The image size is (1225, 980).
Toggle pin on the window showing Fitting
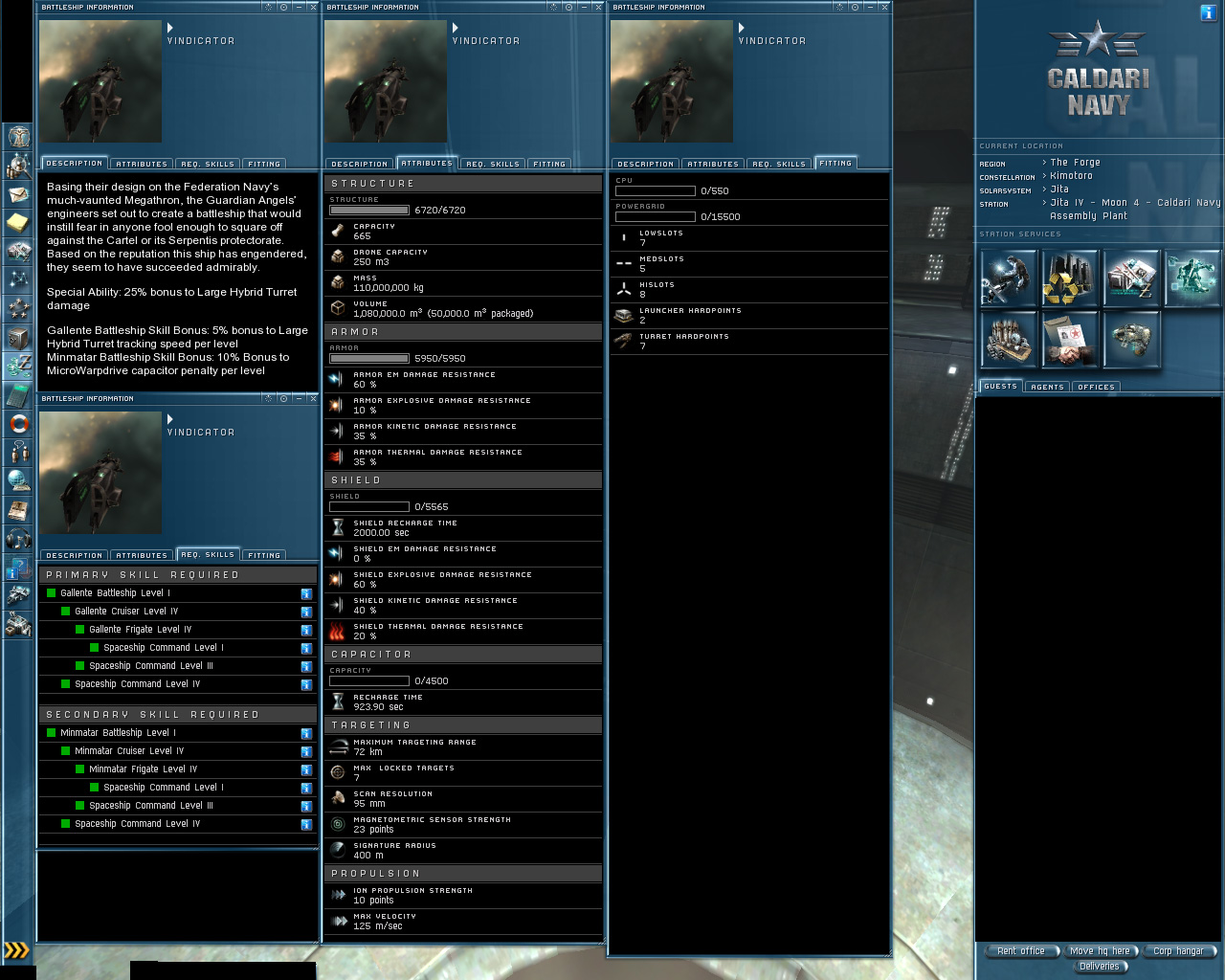[x=856, y=8]
